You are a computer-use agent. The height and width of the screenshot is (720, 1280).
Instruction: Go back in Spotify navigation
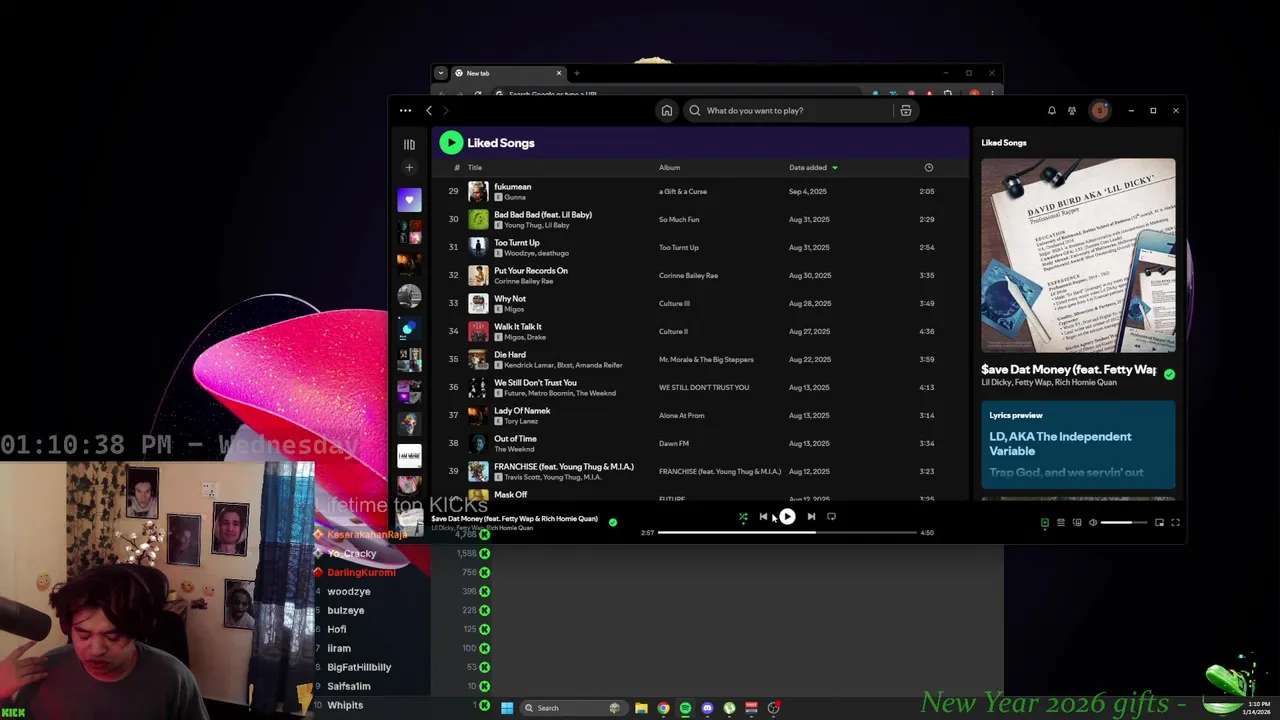coord(429,111)
